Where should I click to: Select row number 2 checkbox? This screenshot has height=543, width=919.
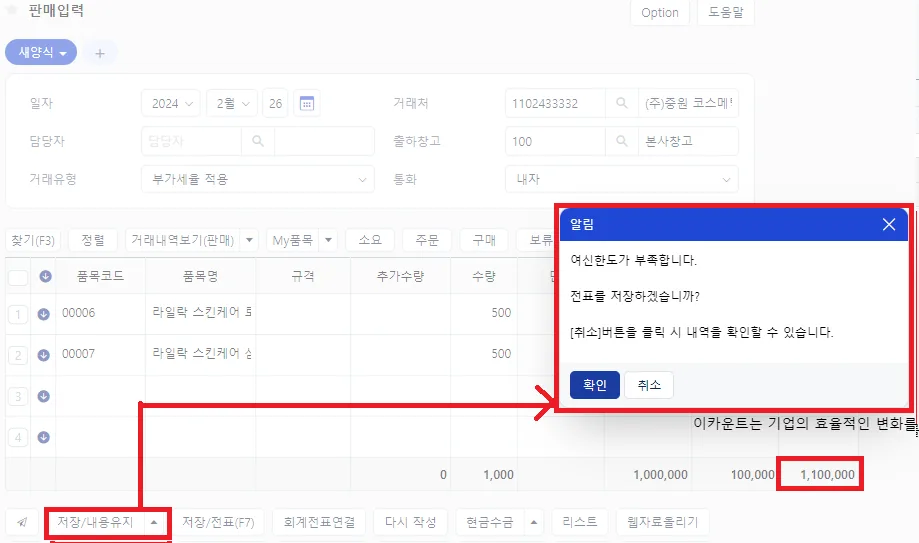18,355
